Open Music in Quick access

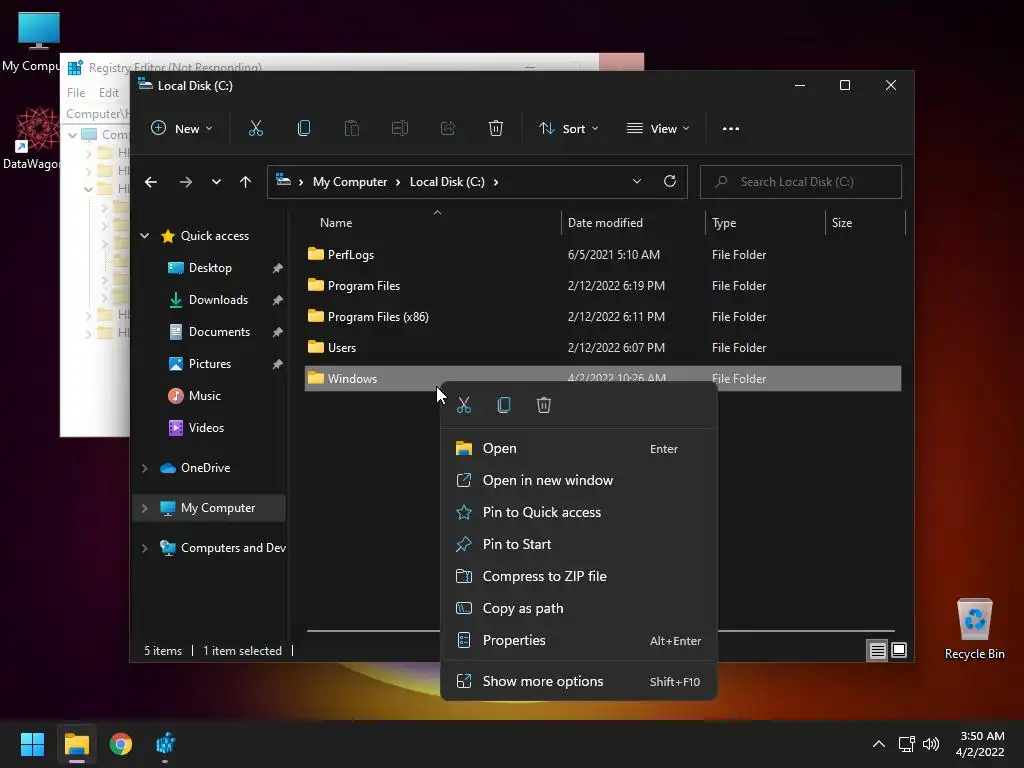pos(204,396)
